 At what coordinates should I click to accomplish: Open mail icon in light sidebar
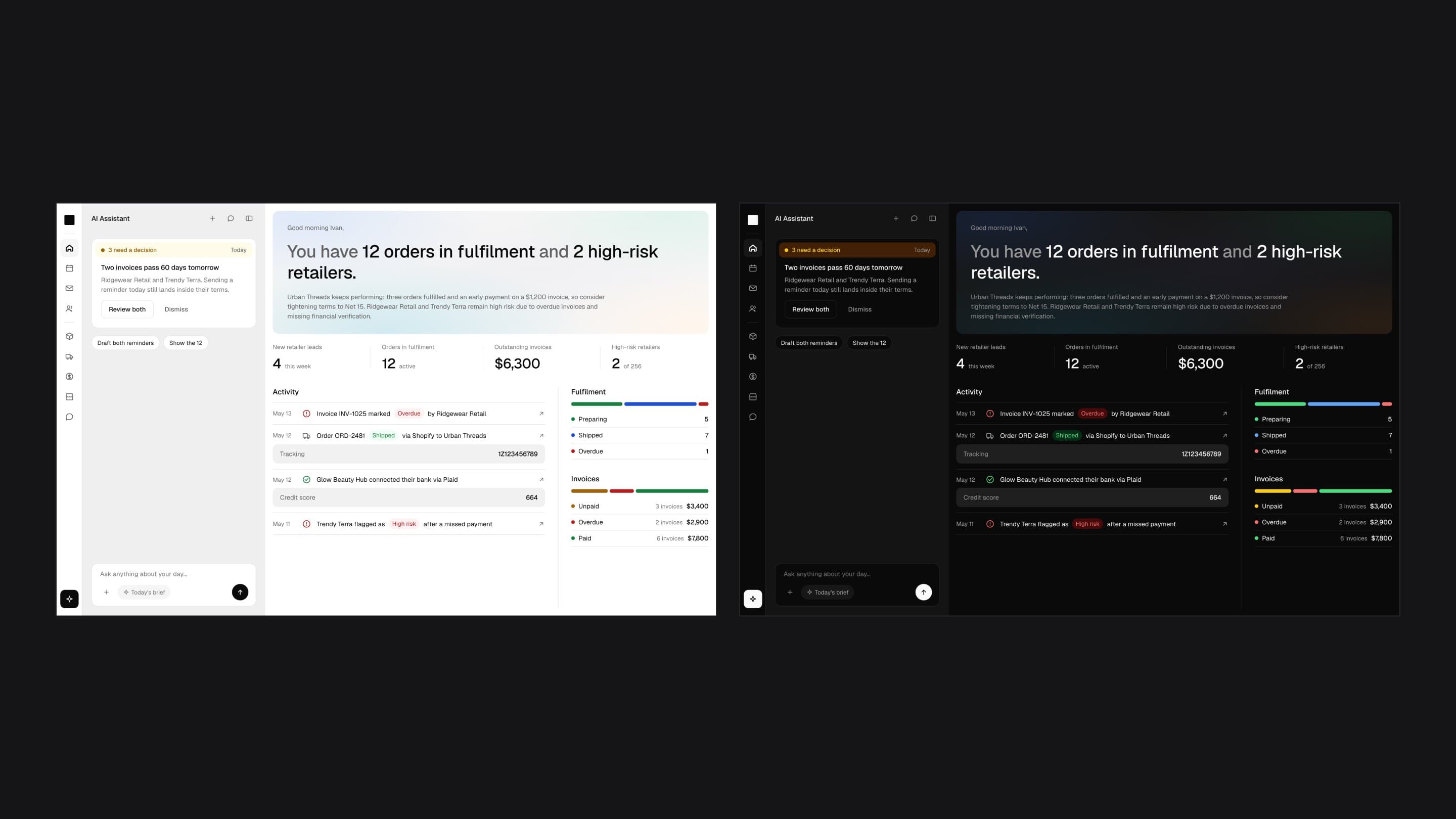(70, 288)
